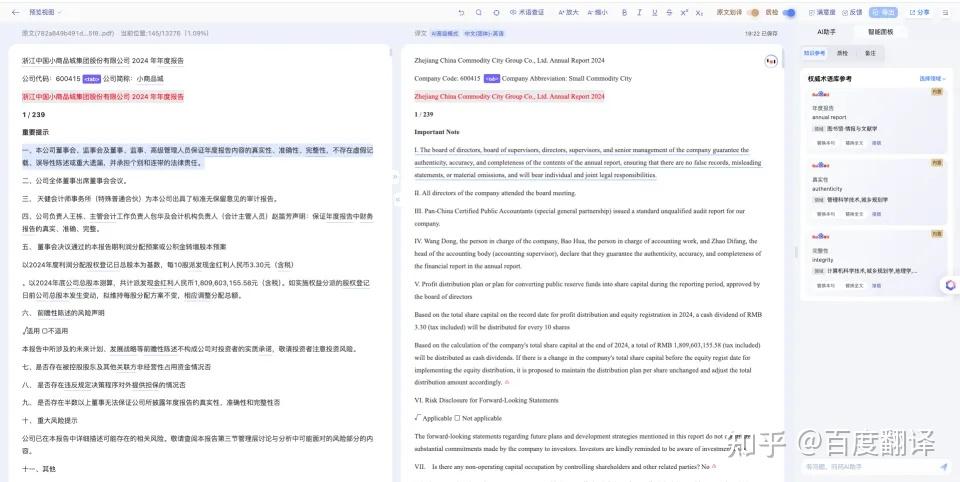This screenshot has width=960, height=482.
Task: Click 详情 link on authenticity card
Action: [x=876, y=214]
